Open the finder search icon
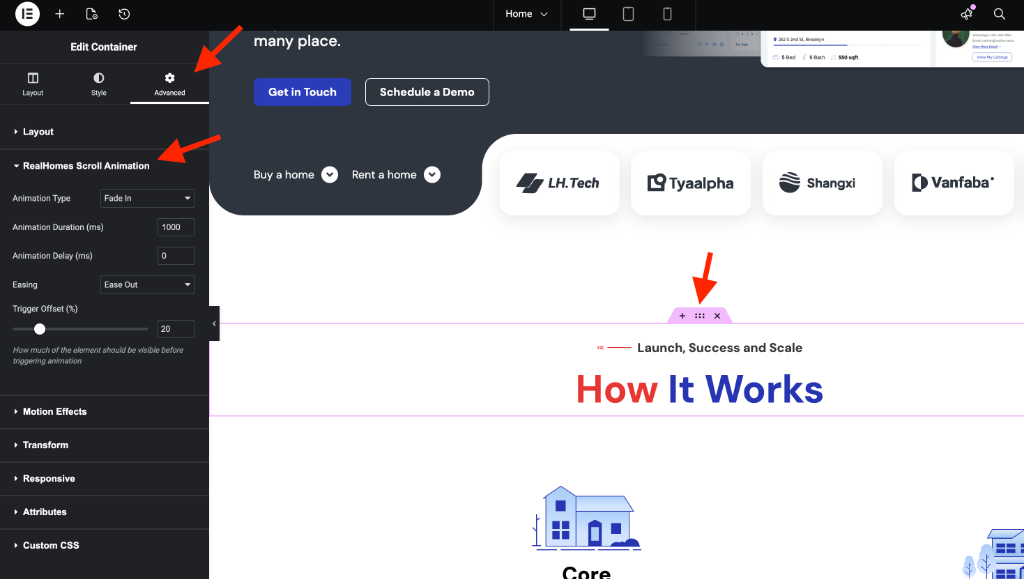This screenshot has width=1024, height=579. [x=999, y=14]
